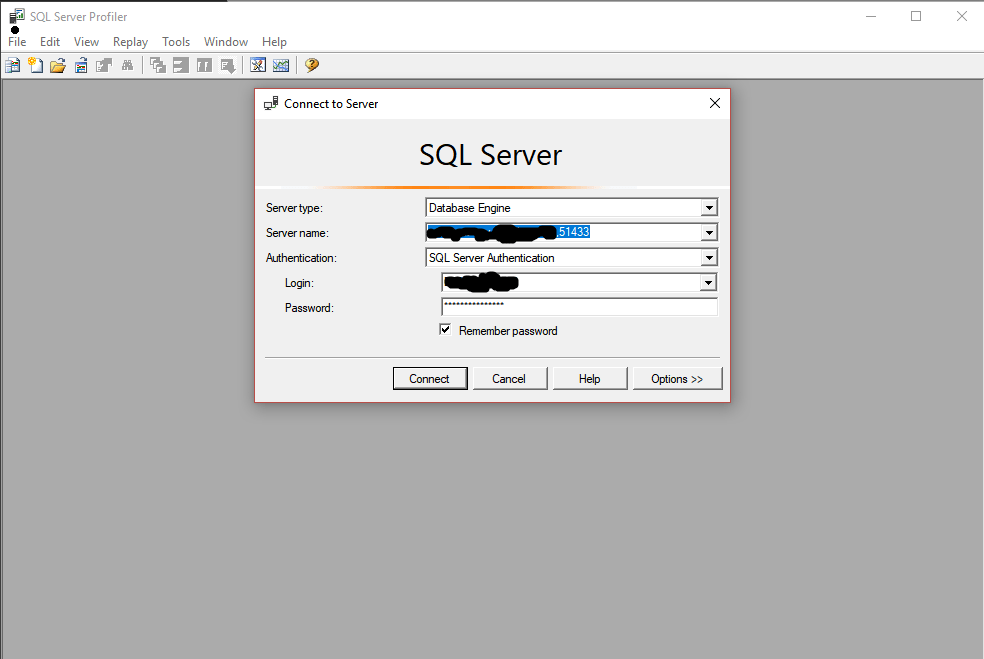Open the Window menu
This screenshot has width=984, height=659.
point(225,42)
